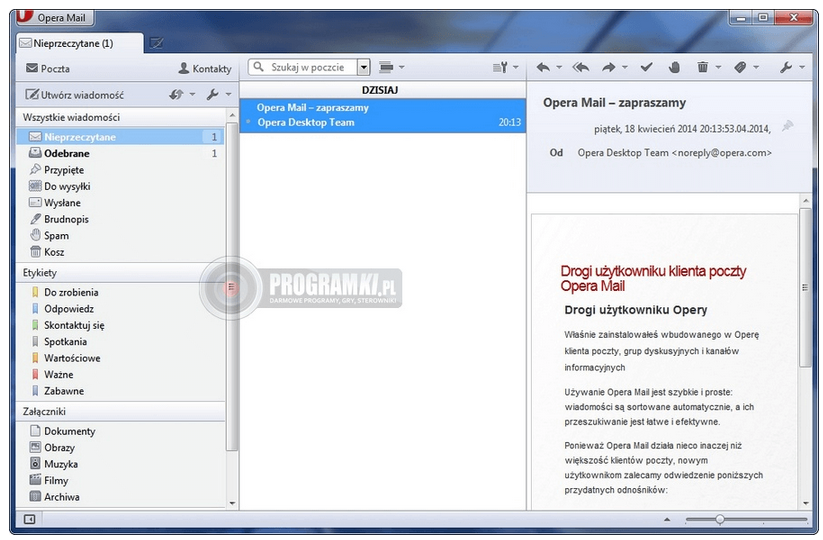Screen dimensions: 823x540
Task: Expand the Reply dropdown arrow
Action: point(559,67)
